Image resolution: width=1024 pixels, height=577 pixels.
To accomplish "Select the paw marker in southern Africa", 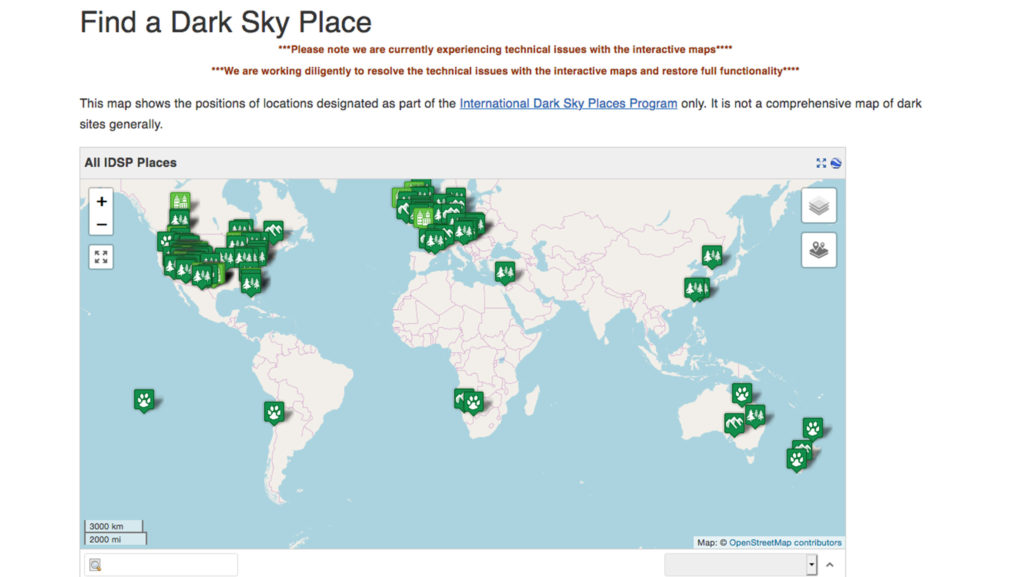I will (x=473, y=403).
